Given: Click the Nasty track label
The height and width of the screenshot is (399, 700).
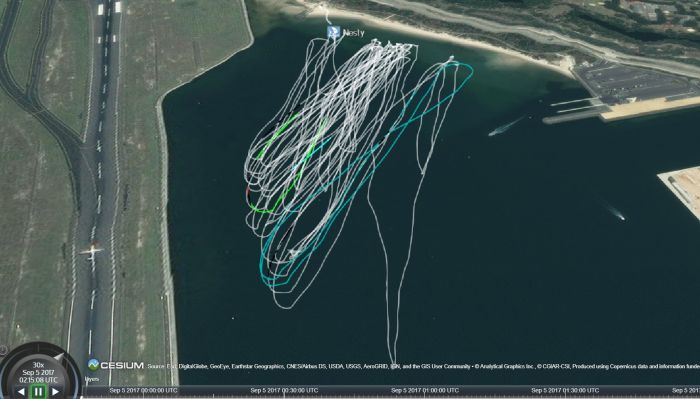Looking at the screenshot, I should coord(354,33).
